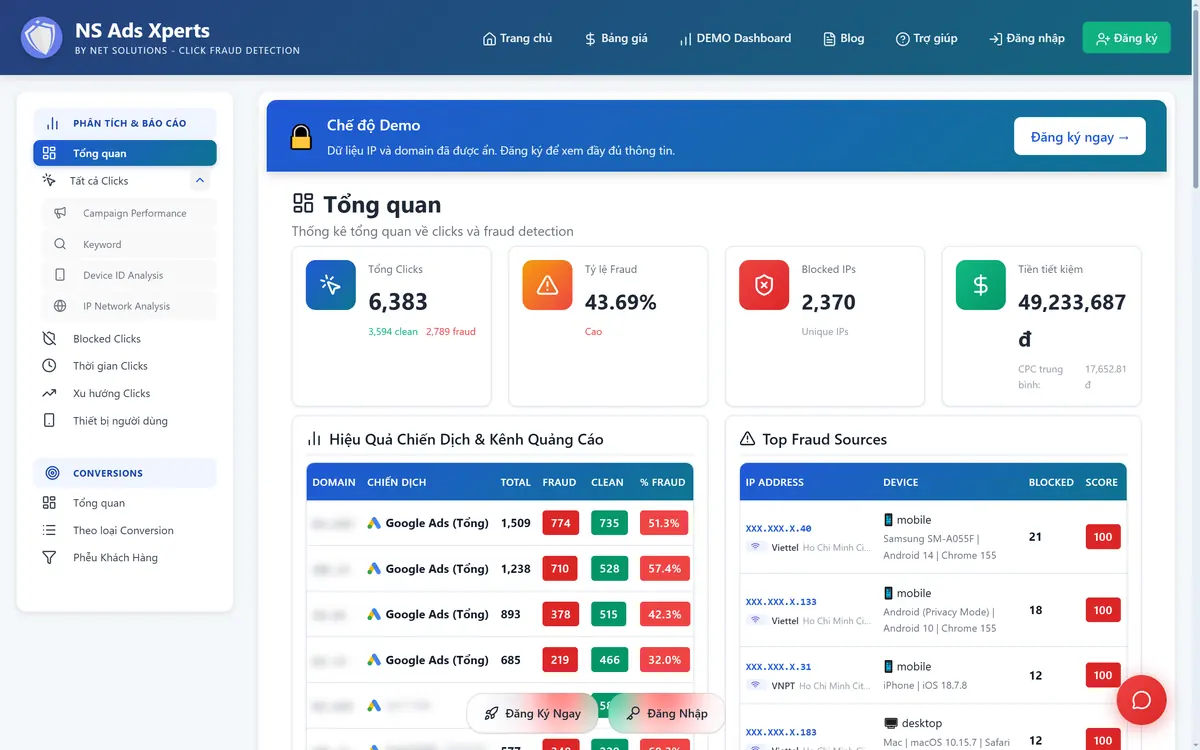Image resolution: width=1200 pixels, height=750 pixels.
Task: Click the shield icon beside Blocked Clicks
Action: point(49,338)
